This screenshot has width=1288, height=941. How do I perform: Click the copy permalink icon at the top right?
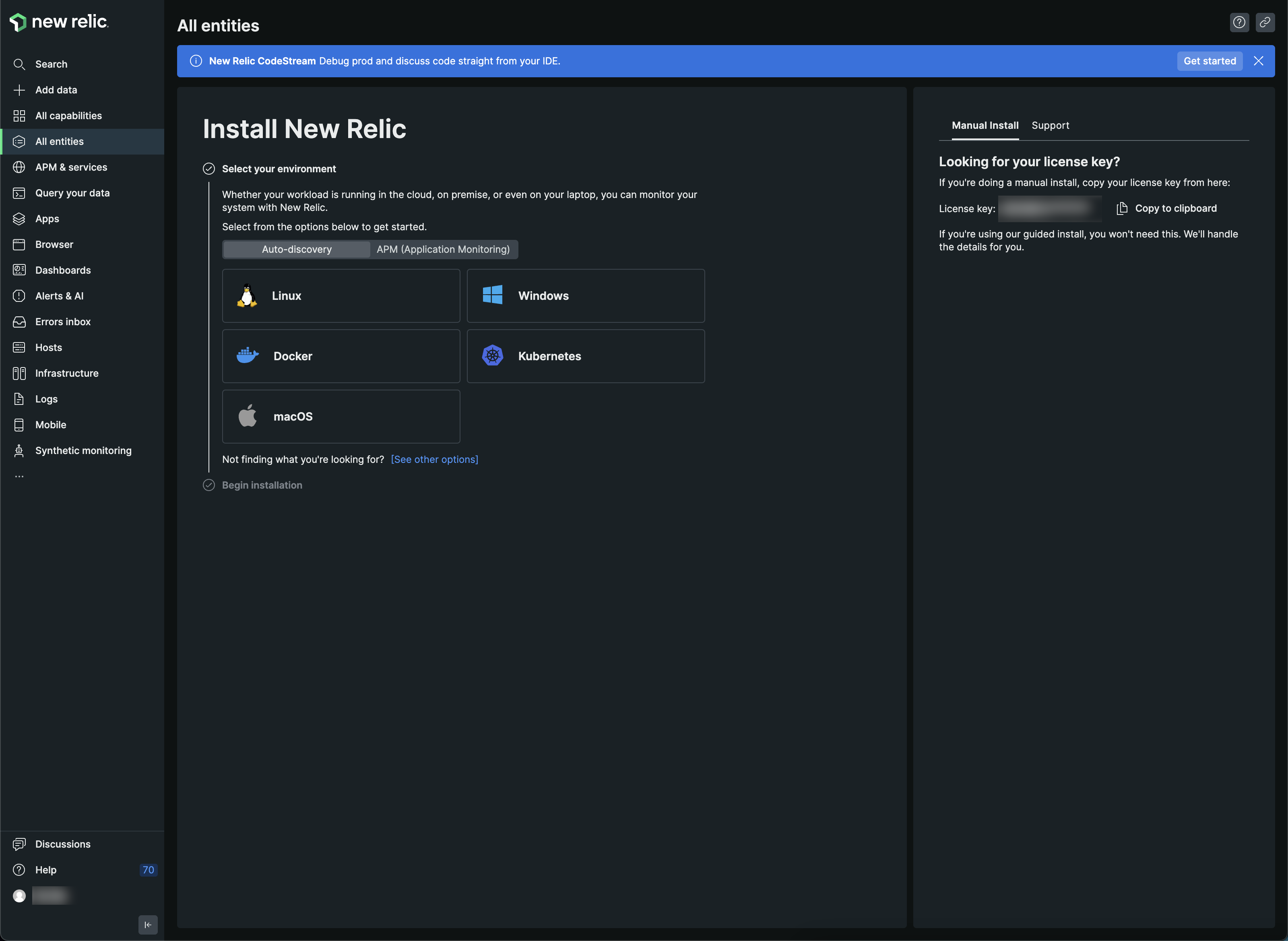pyautogui.click(x=1265, y=22)
